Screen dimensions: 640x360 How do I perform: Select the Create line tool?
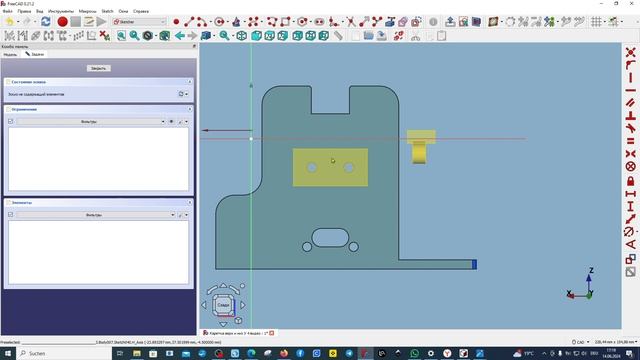point(189,22)
